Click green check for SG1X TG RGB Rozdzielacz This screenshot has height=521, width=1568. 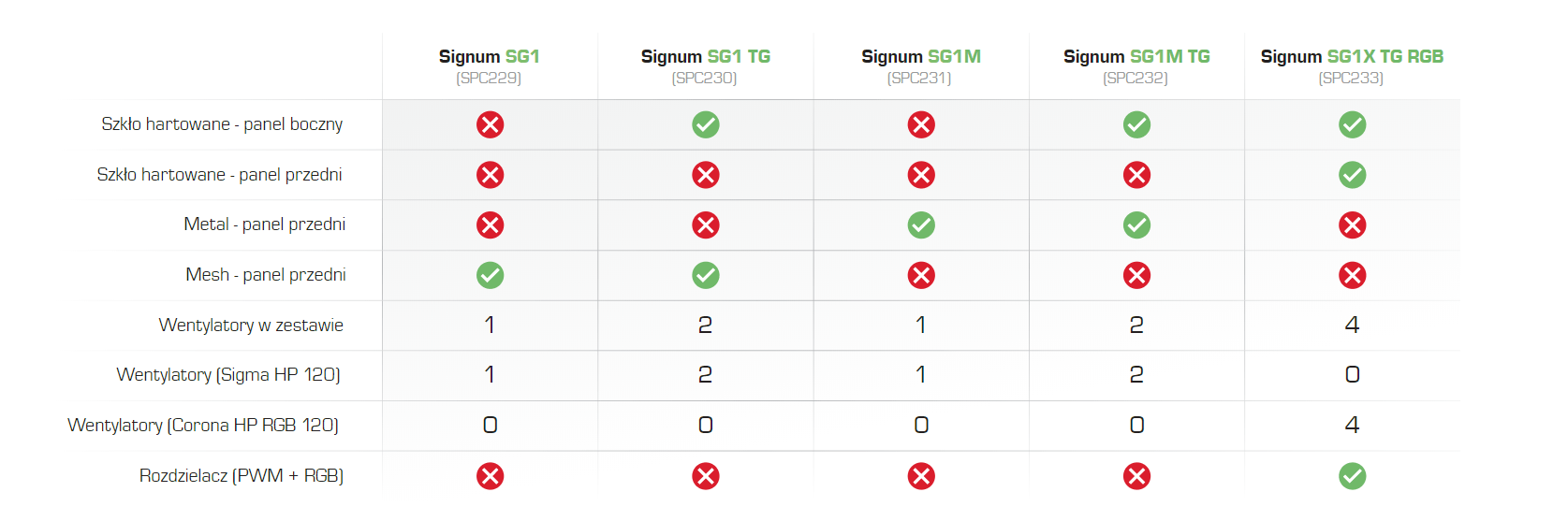[1352, 476]
